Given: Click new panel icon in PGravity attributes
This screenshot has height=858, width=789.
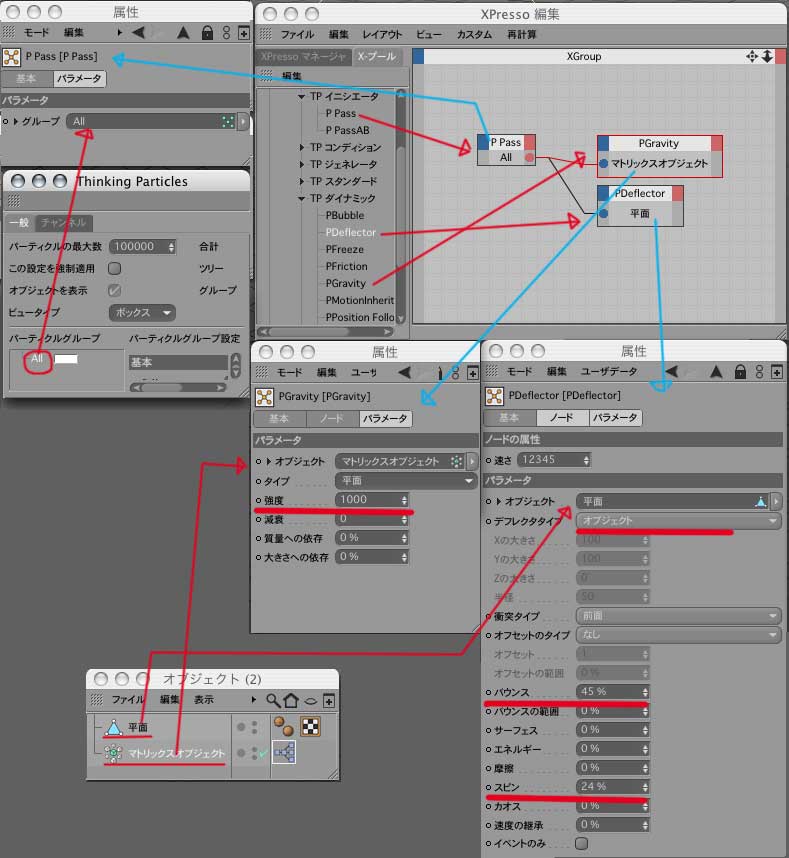Looking at the screenshot, I should click(x=472, y=373).
